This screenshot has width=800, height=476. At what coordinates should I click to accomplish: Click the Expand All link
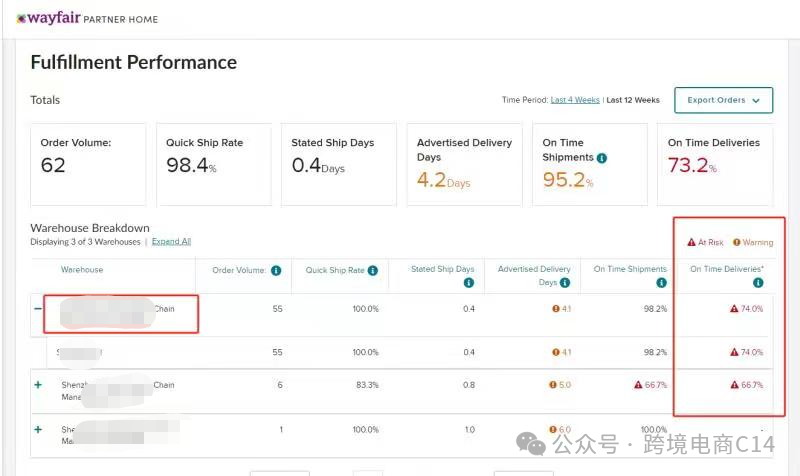point(171,242)
